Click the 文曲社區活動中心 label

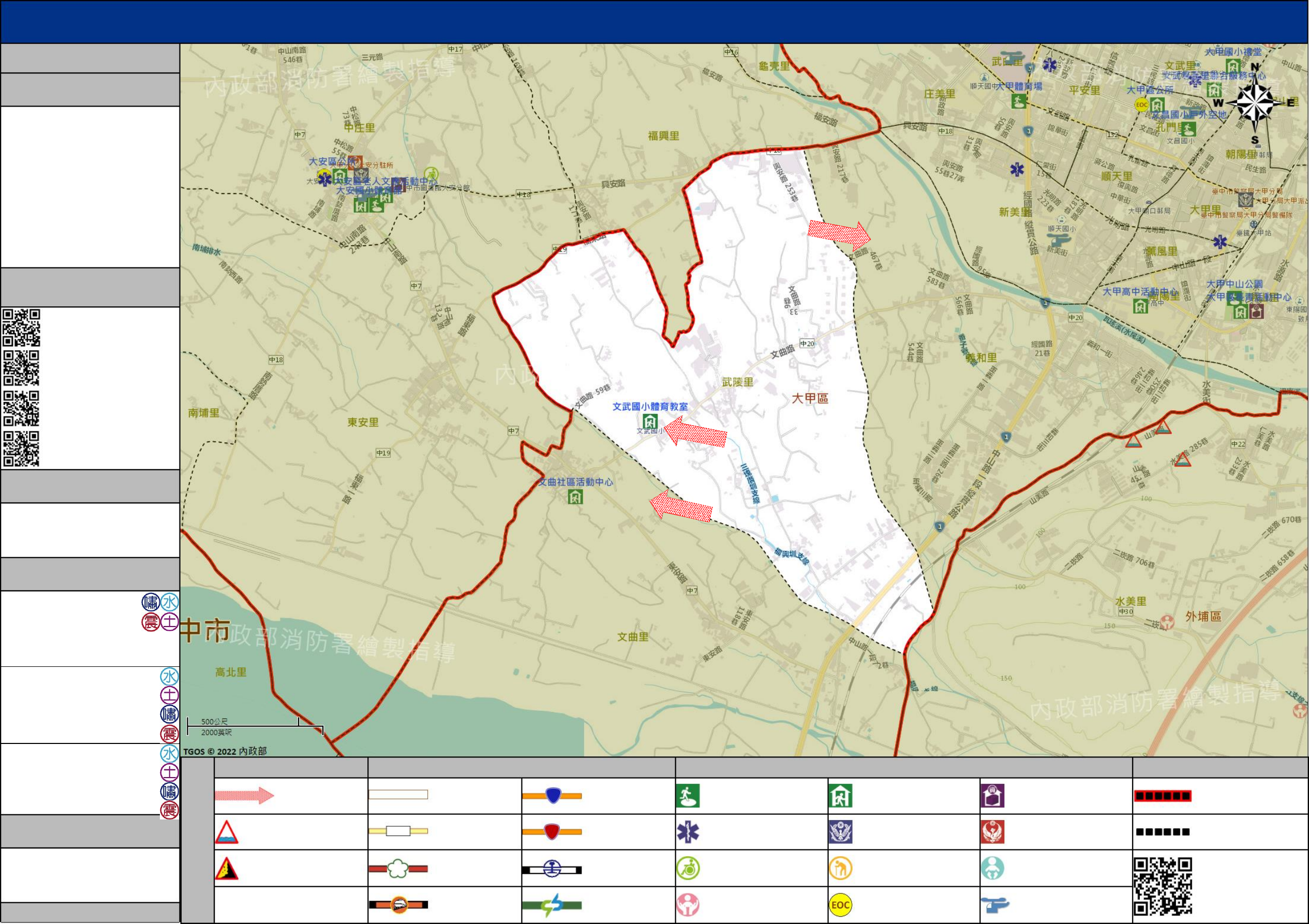tap(576, 482)
